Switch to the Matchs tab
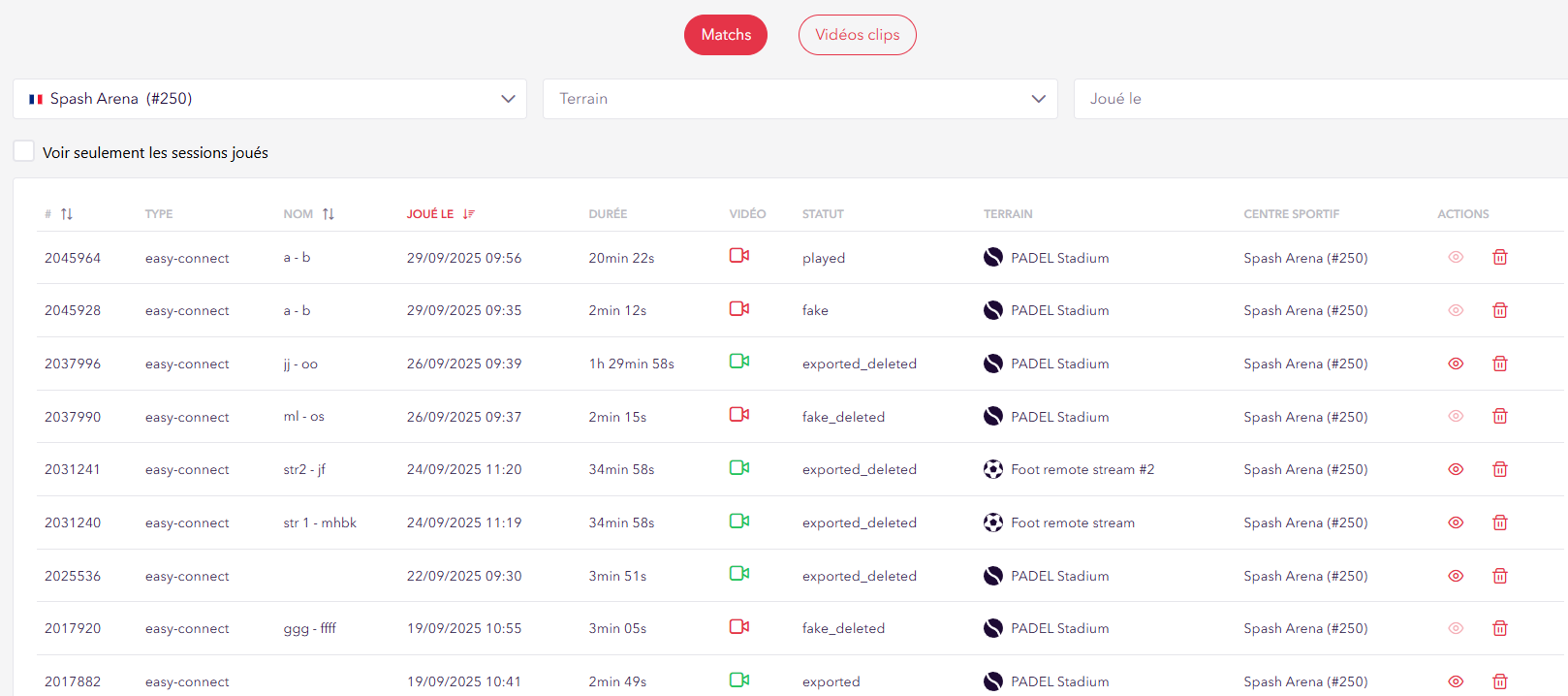This screenshot has width=1568, height=696. point(725,35)
